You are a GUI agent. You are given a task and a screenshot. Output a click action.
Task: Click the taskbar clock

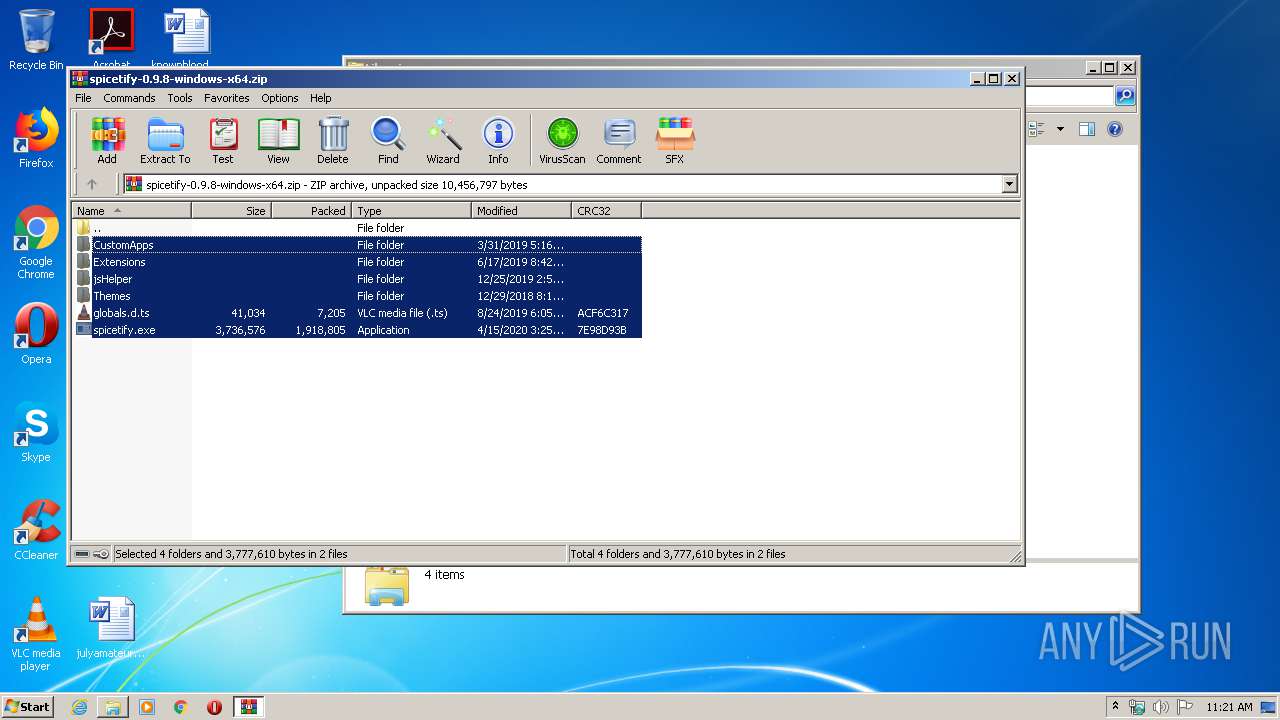(x=1229, y=707)
